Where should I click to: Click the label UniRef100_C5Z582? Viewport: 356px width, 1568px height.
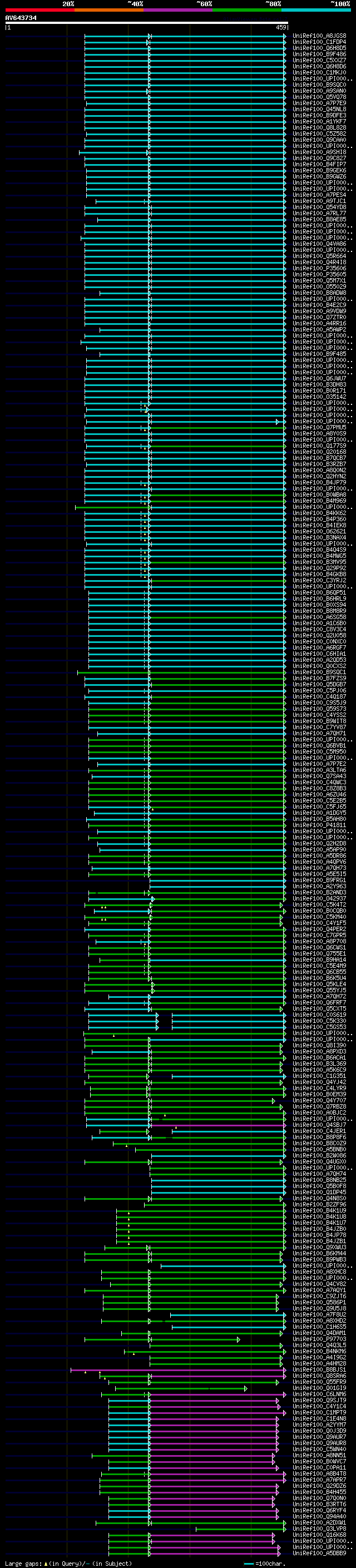[319, 134]
